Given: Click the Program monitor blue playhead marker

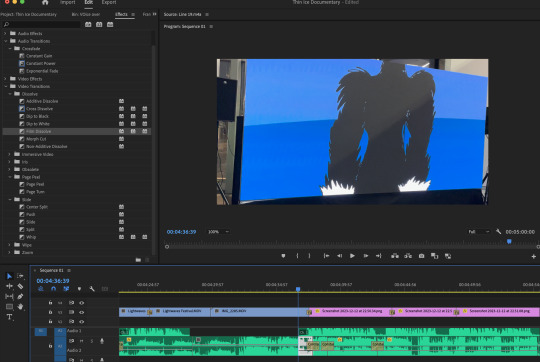Looking at the screenshot, I should tap(509, 241).
